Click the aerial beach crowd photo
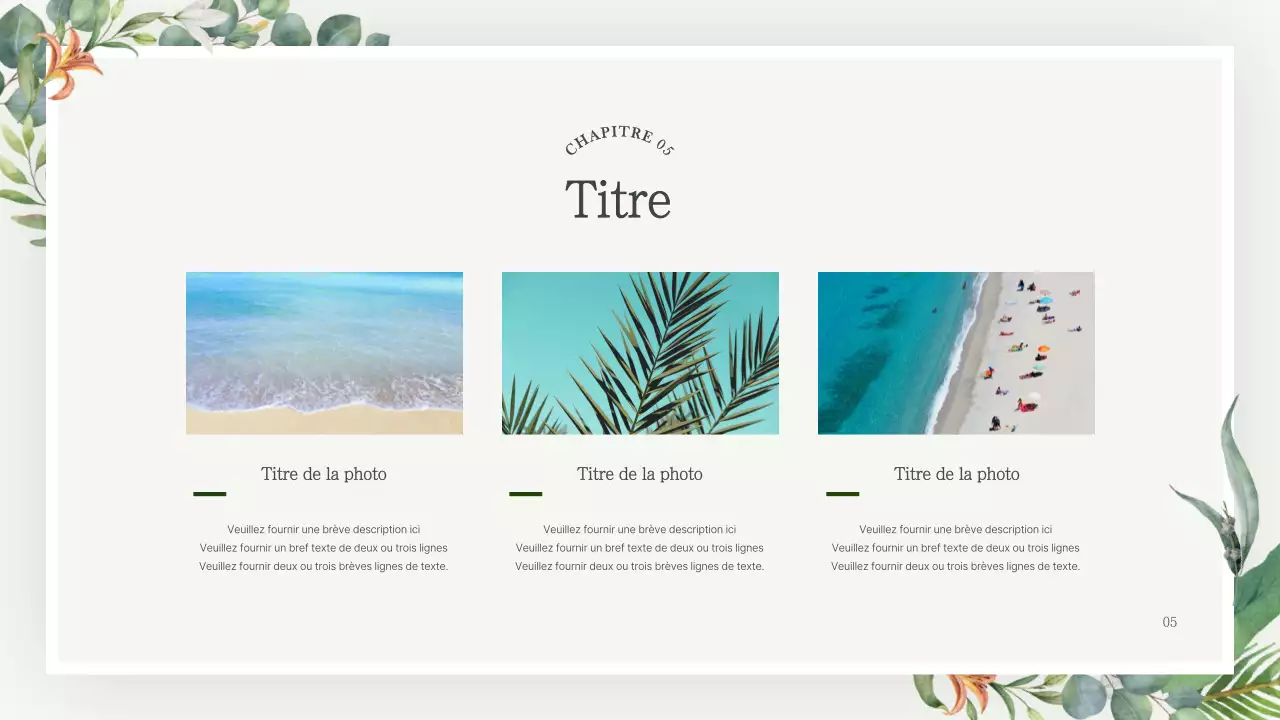1280x720 pixels. (x=956, y=352)
